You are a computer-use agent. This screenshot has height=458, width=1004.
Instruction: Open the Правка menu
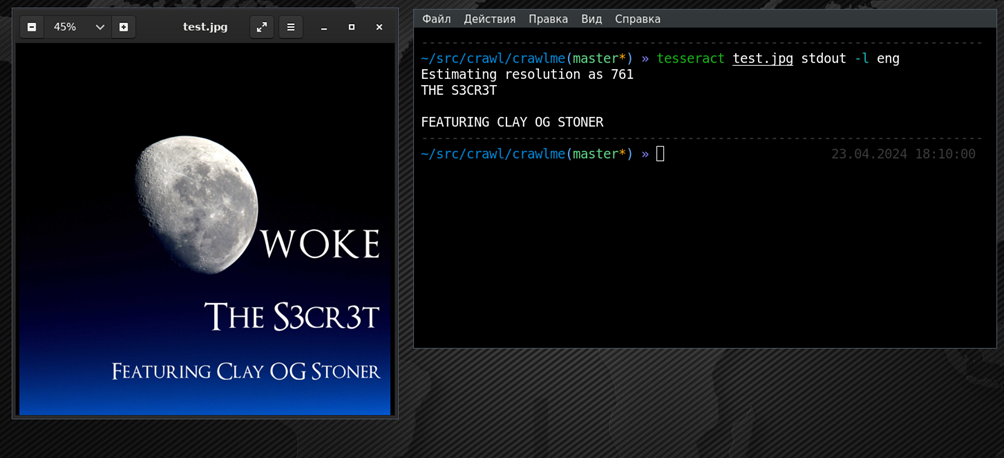[x=548, y=19]
